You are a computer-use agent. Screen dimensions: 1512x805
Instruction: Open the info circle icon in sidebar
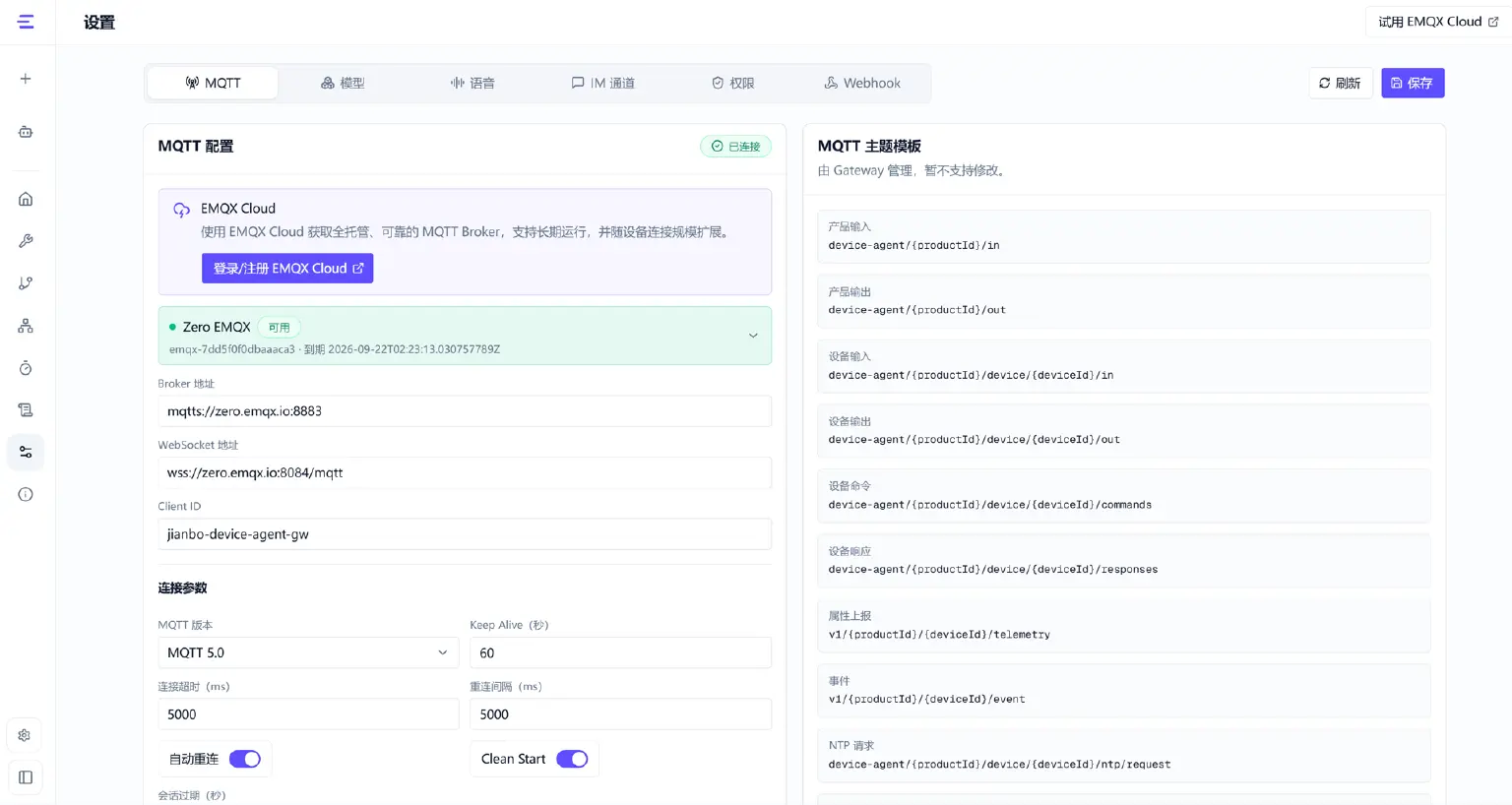pyautogui.click(x=26, y=495)
